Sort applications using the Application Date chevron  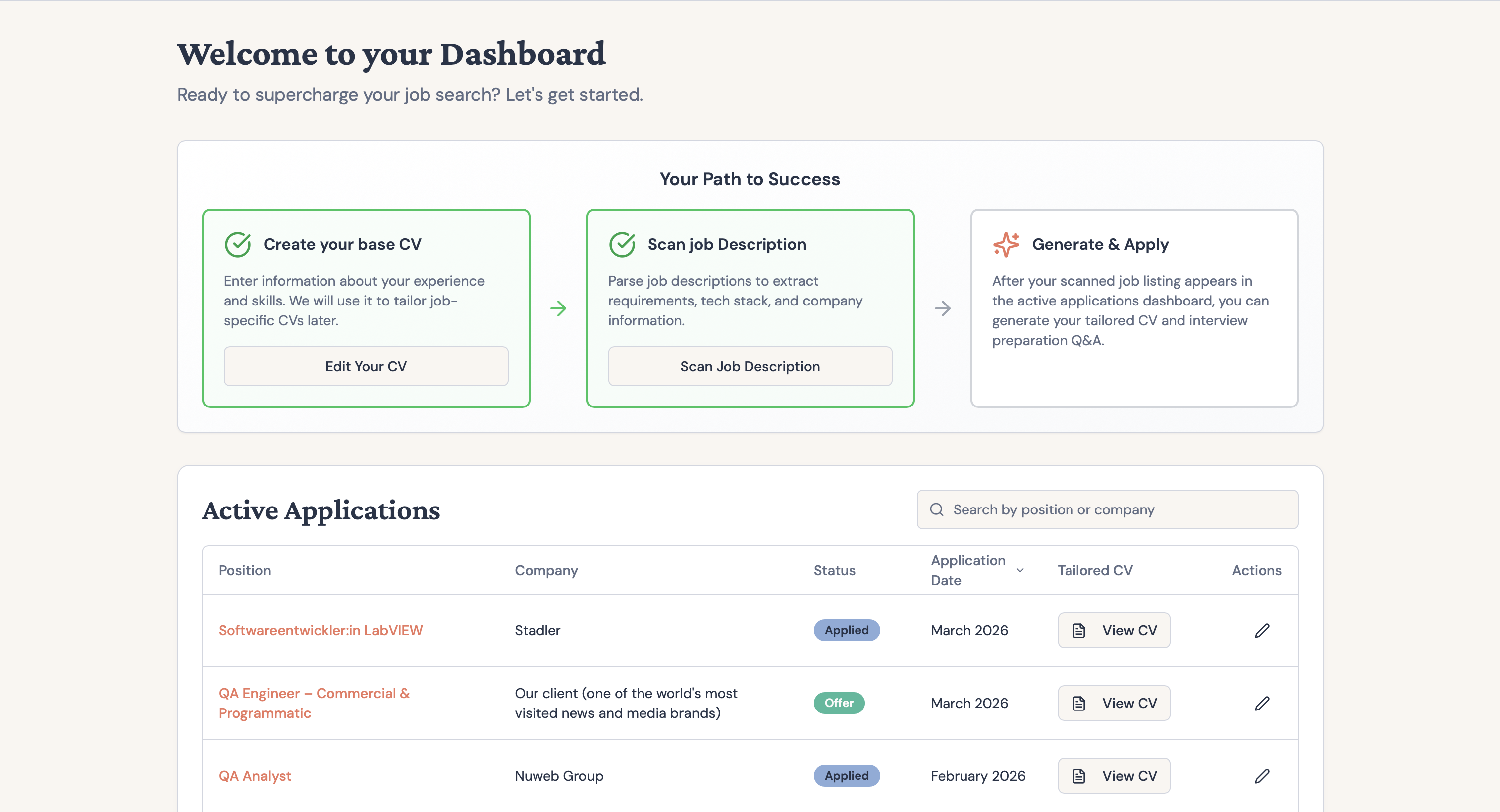pyautogui.click(x=1020, y=570)
